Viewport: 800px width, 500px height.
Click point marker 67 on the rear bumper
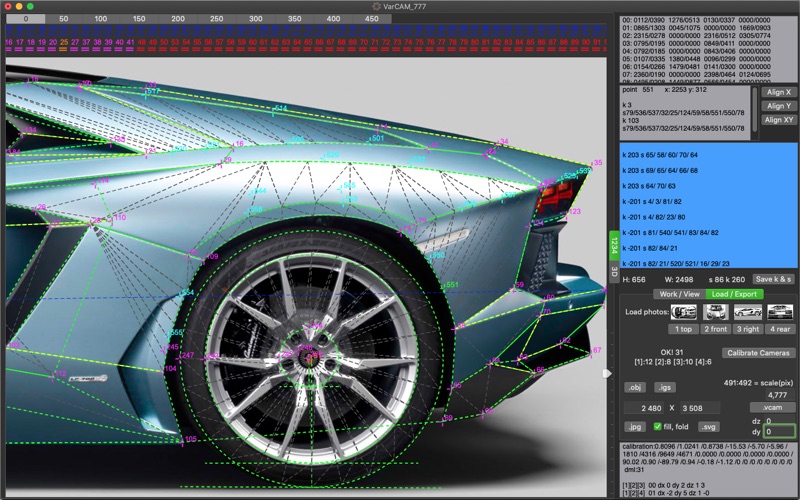tap(597, 350)
